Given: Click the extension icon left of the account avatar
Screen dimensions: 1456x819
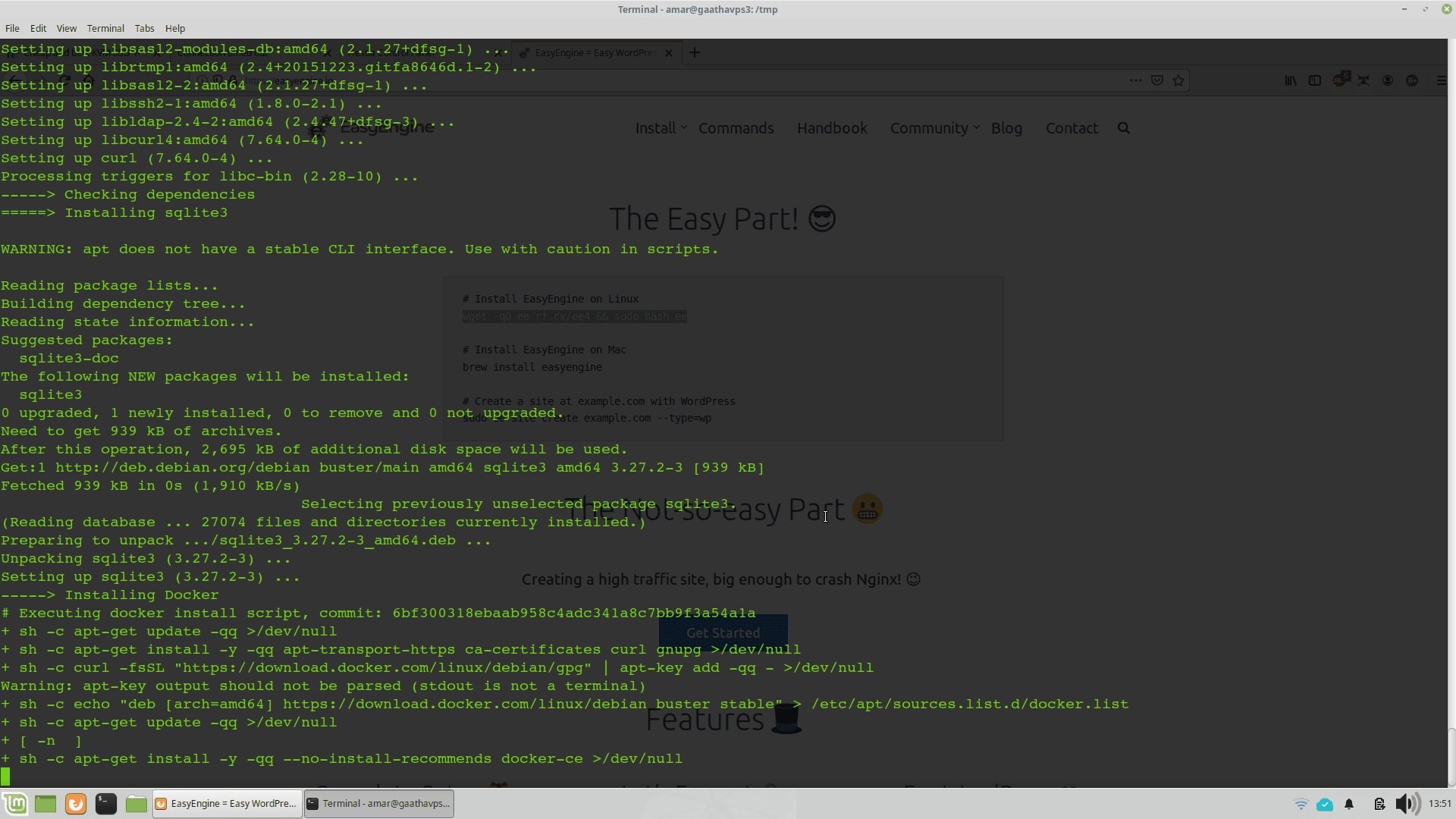Looking at the screenshot, I should [x=1363, y=80].
